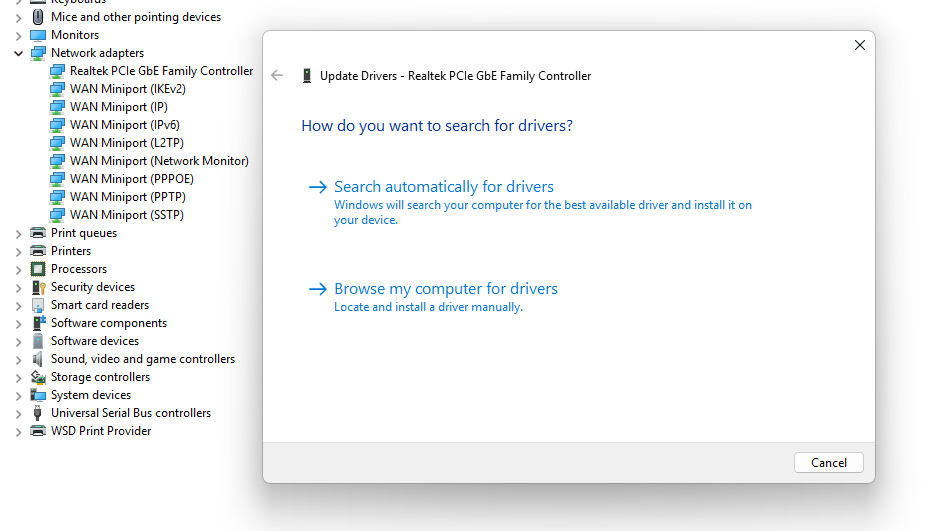Choose Search automatically for drivers
This screenshot has height=531, width=939.
pyautogui.click(x=443, y=187)
